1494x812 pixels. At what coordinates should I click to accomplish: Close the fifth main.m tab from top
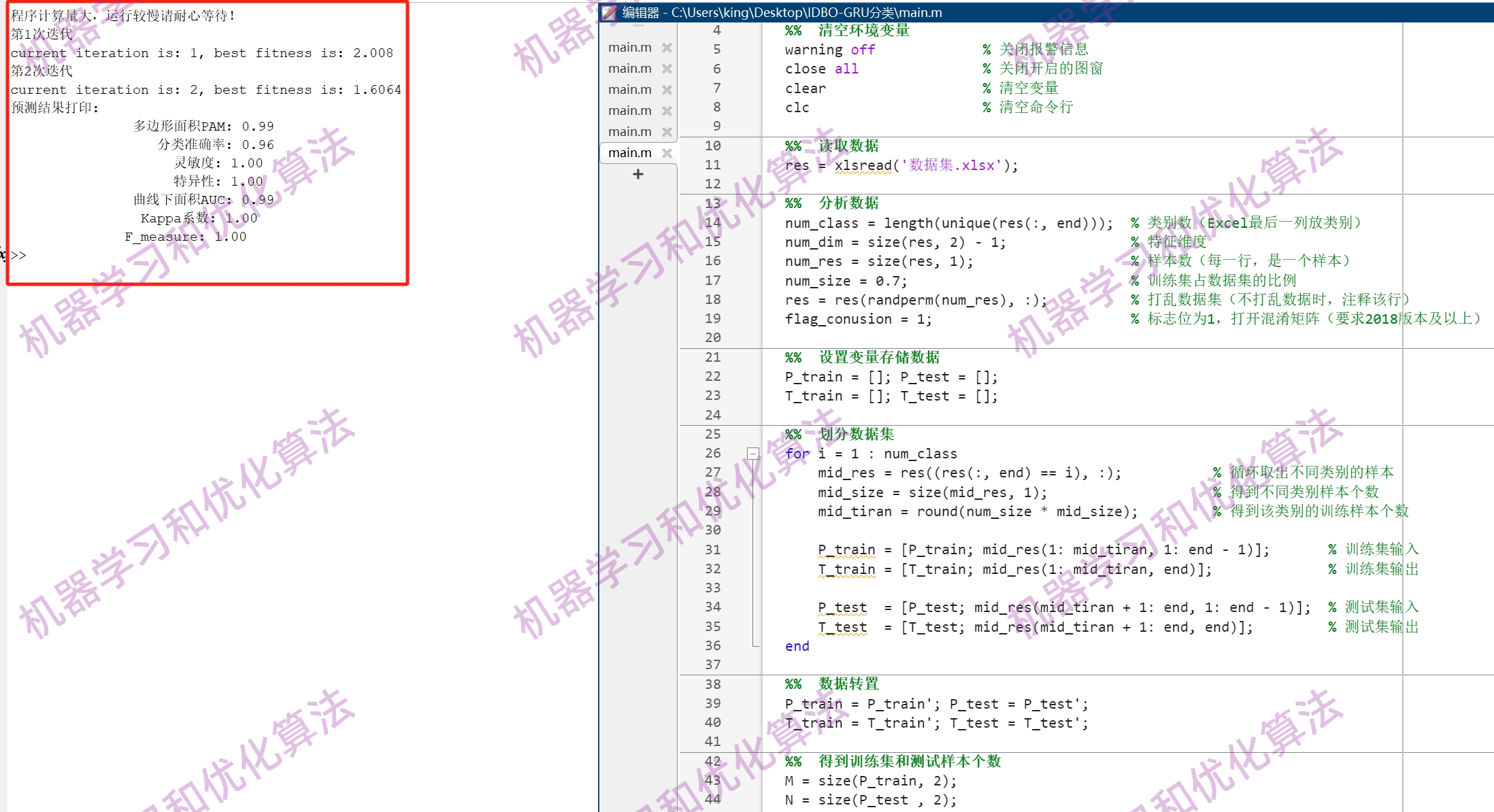(x=667, y=132)
